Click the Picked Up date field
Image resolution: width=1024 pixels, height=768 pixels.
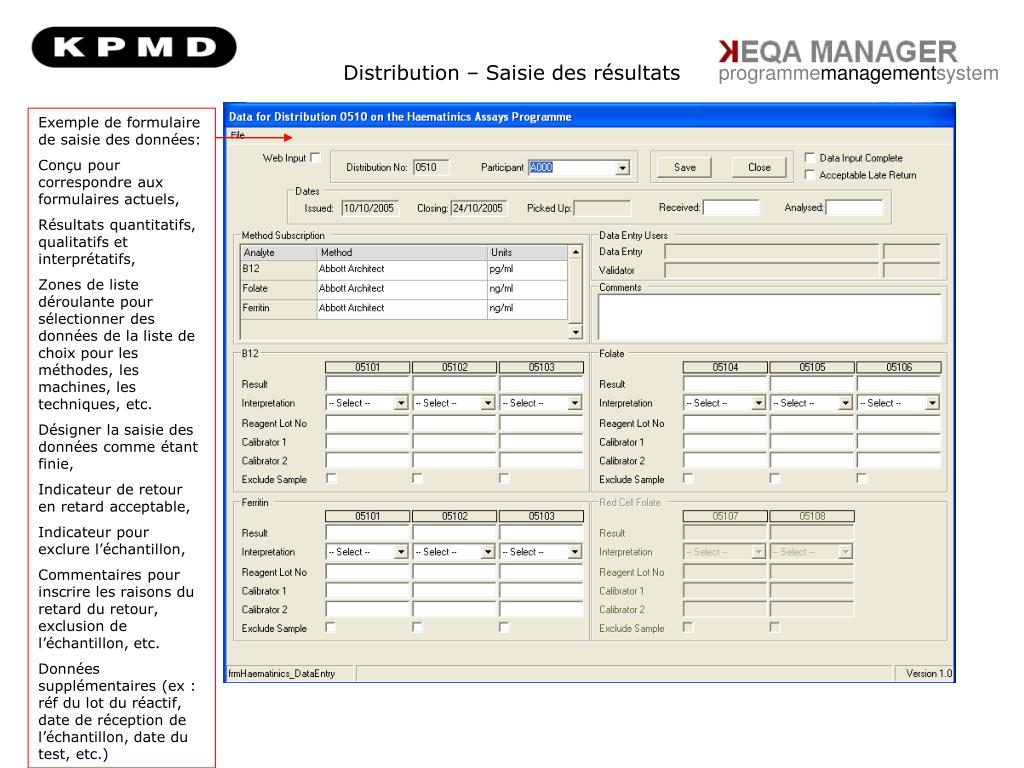click(602, 208)
